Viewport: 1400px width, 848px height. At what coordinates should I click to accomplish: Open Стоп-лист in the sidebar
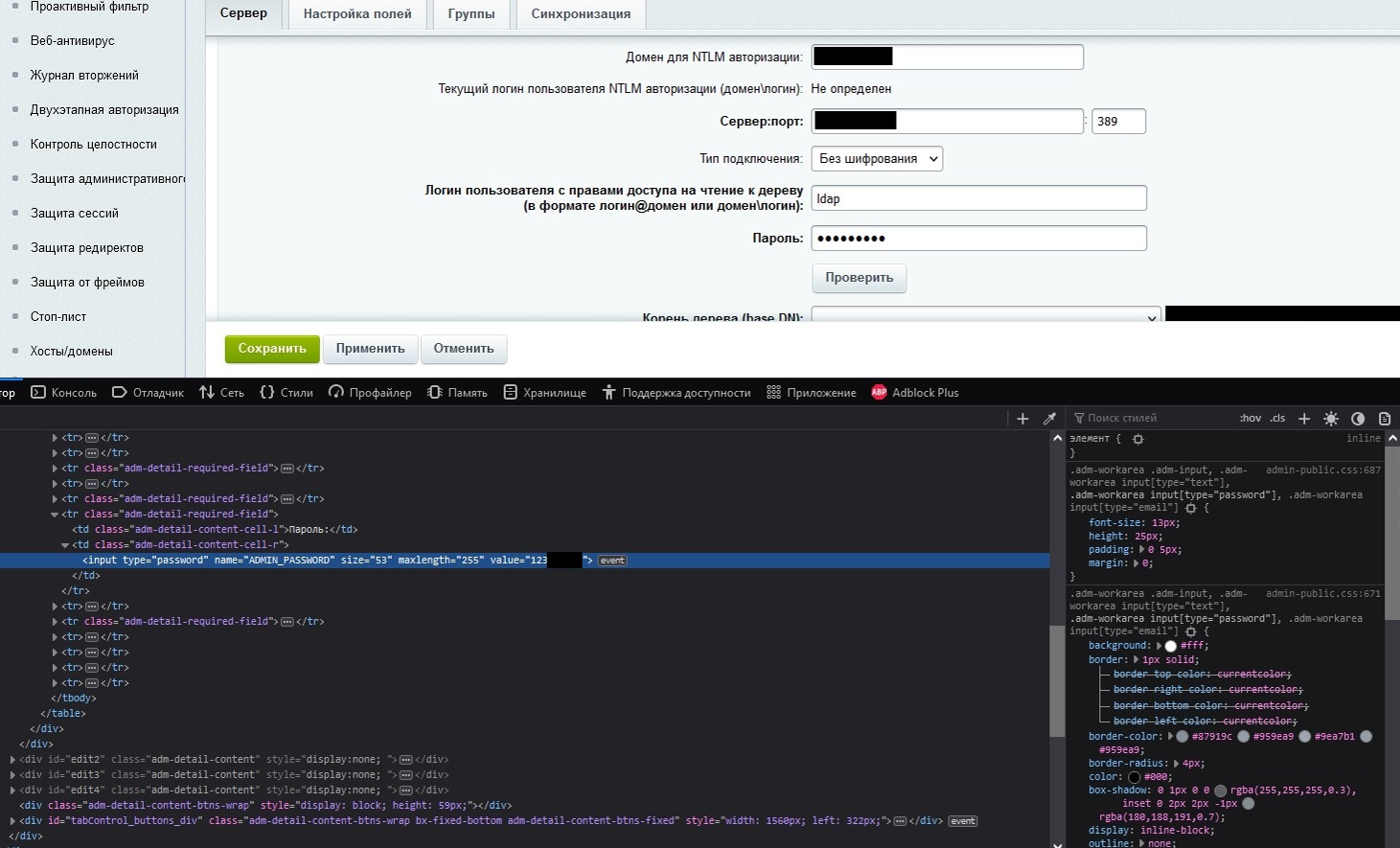(x=58, y=317)
